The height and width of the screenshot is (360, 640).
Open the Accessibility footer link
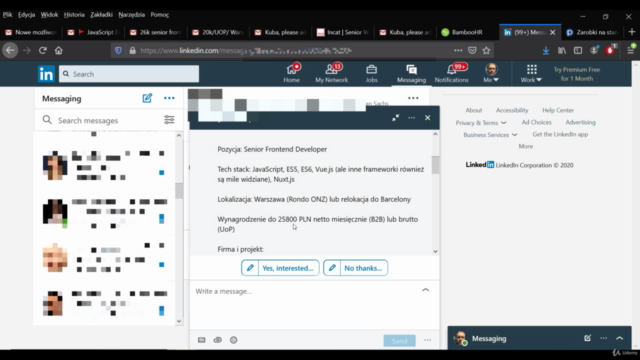tap(512, 110)
